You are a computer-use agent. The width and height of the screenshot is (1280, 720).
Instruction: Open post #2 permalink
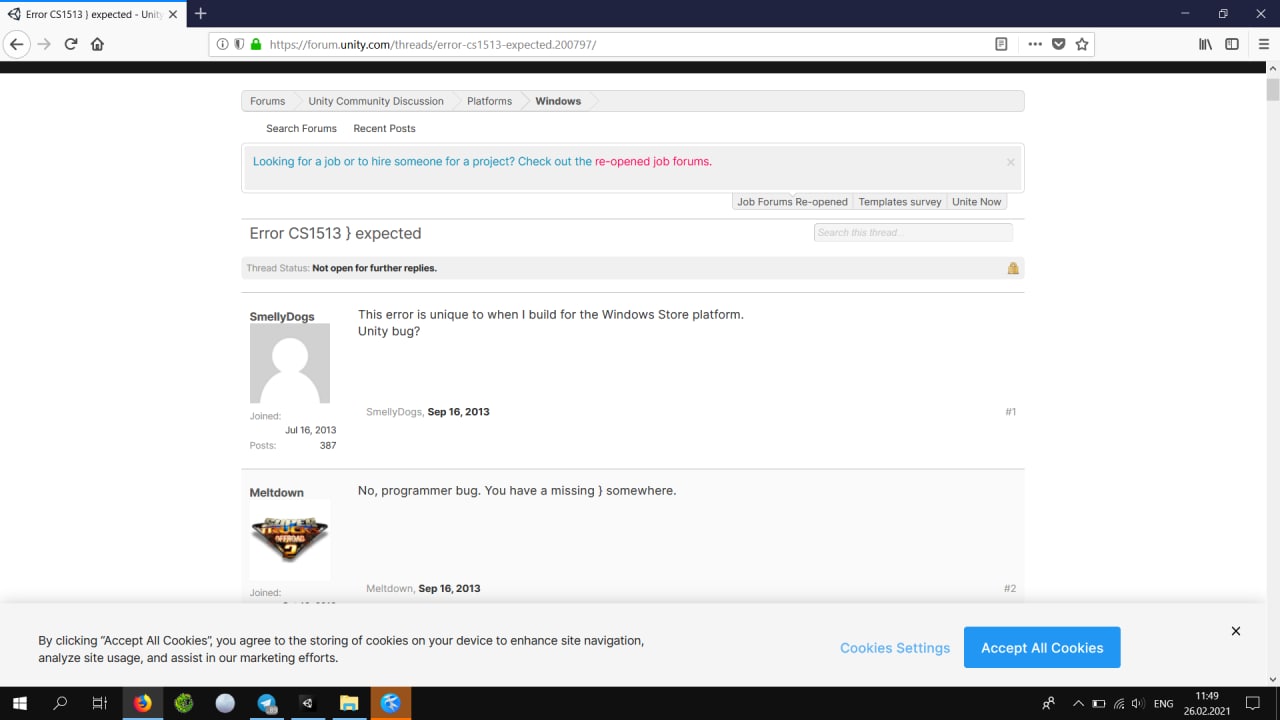[x=1010, y=589]
